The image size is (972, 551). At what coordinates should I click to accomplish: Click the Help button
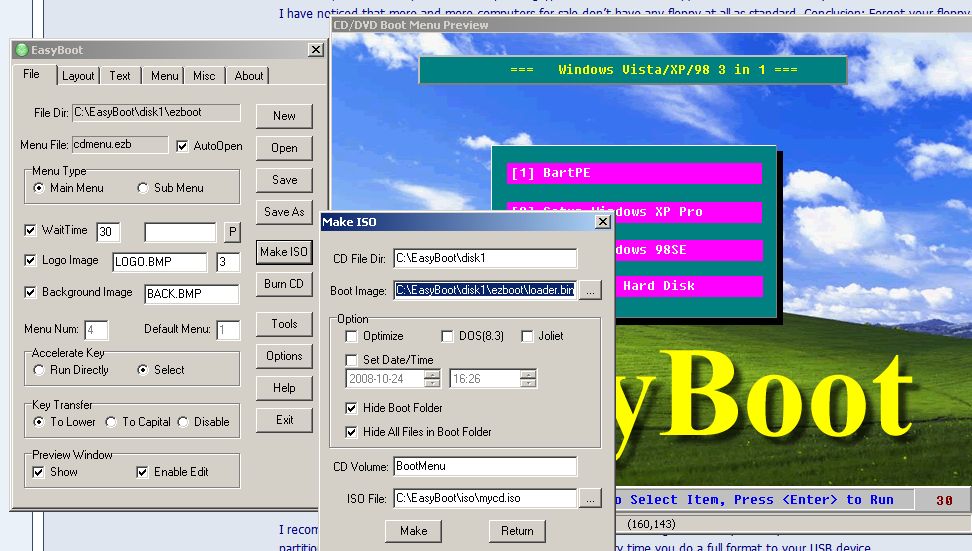click(x=284, y=388)
